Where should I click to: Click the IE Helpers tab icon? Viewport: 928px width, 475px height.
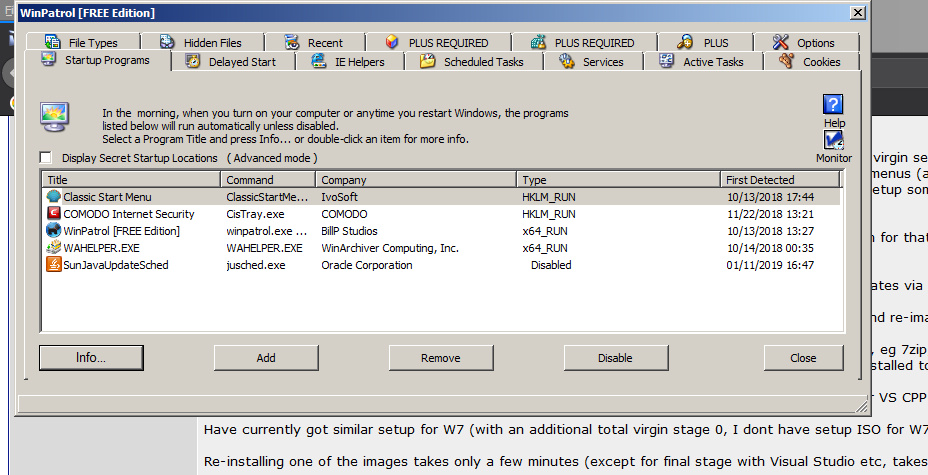point(318,60)
